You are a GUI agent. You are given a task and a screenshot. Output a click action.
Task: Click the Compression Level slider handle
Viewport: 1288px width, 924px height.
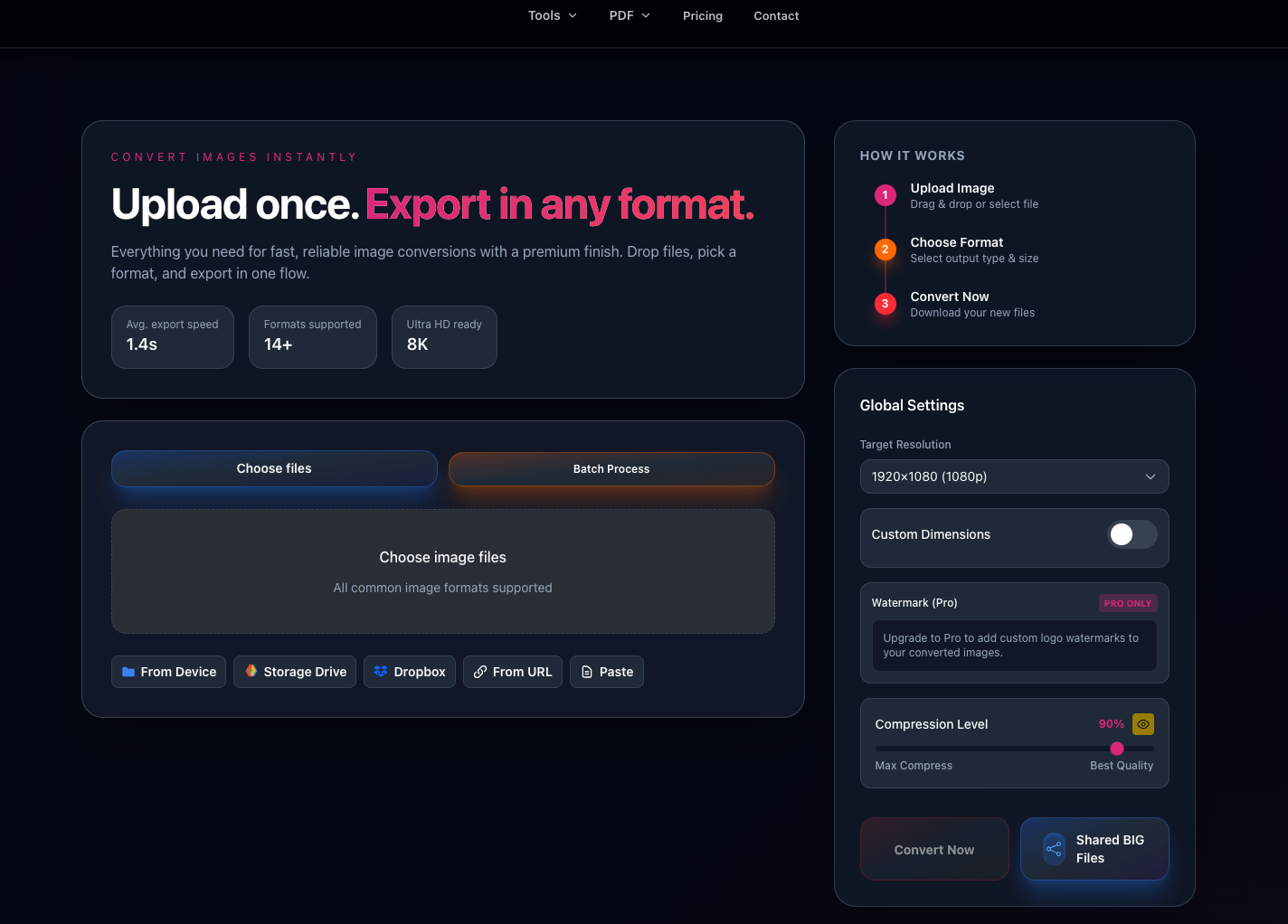1117,749
